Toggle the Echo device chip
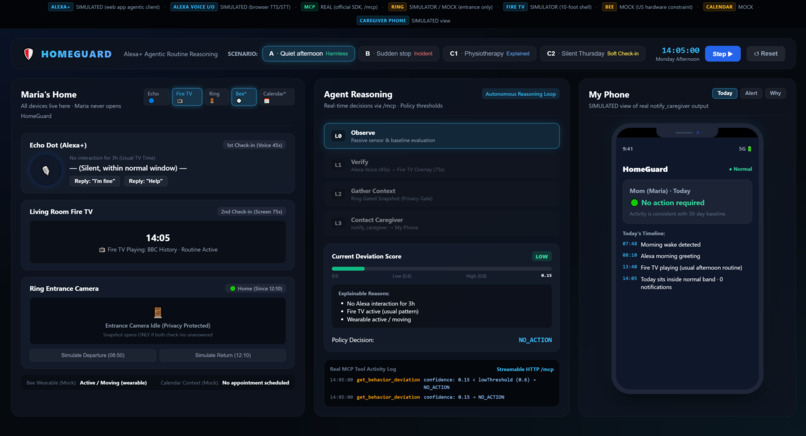 (156, 97)
